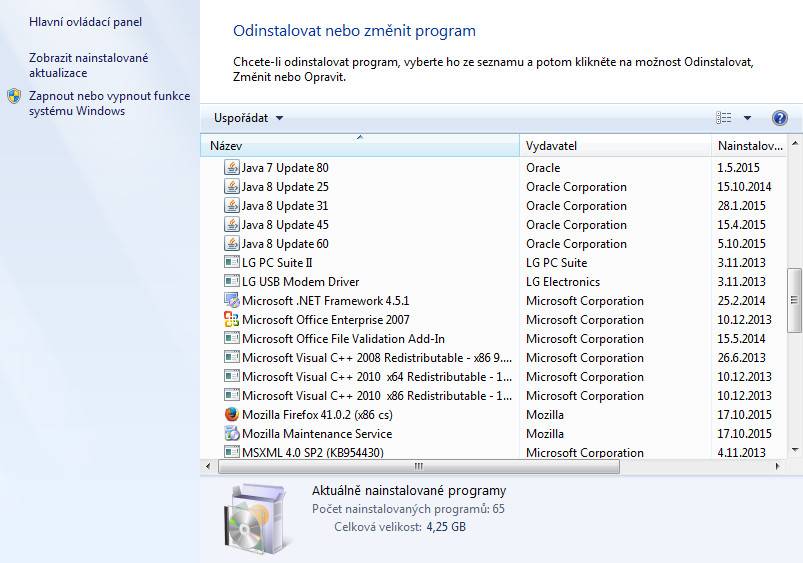Click install date 25.2.2014
This screenshot has width=803, height=563.
point(742,300)
